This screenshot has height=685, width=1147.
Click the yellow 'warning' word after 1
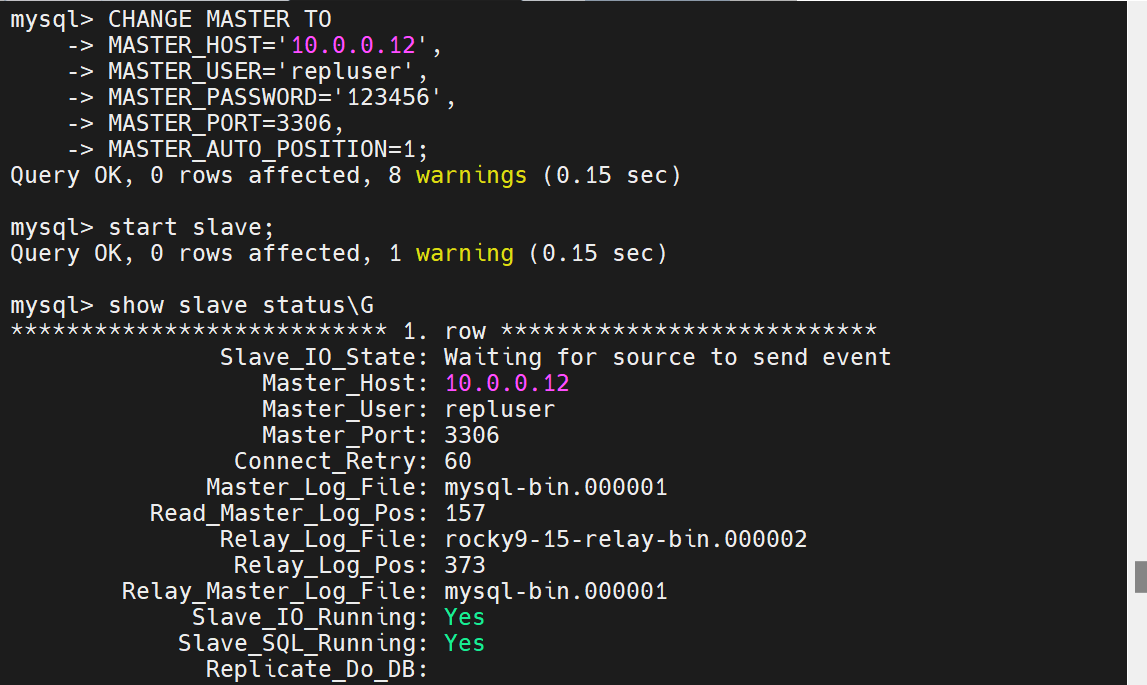click(465, 253)
